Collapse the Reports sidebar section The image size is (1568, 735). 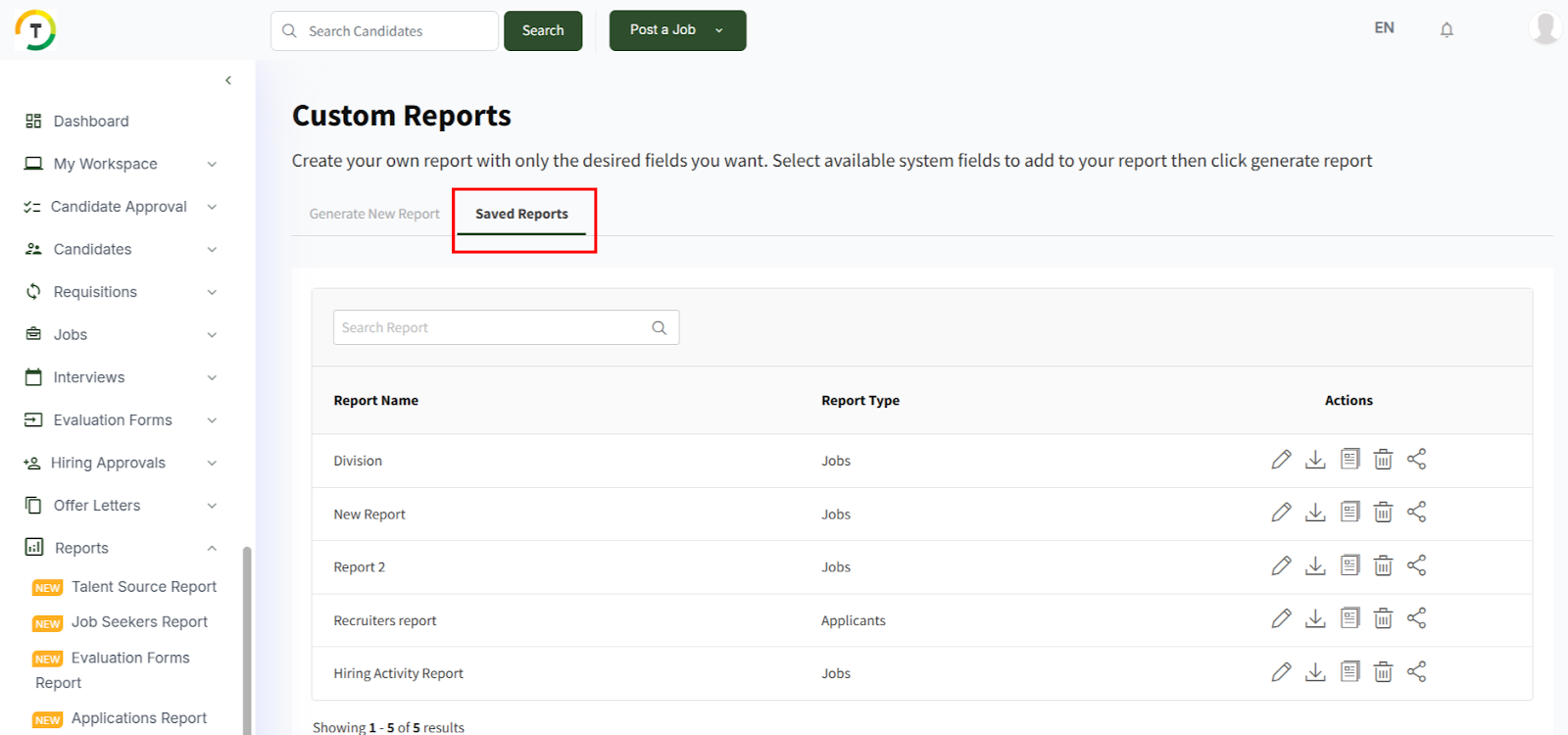(x=212, y=549)
